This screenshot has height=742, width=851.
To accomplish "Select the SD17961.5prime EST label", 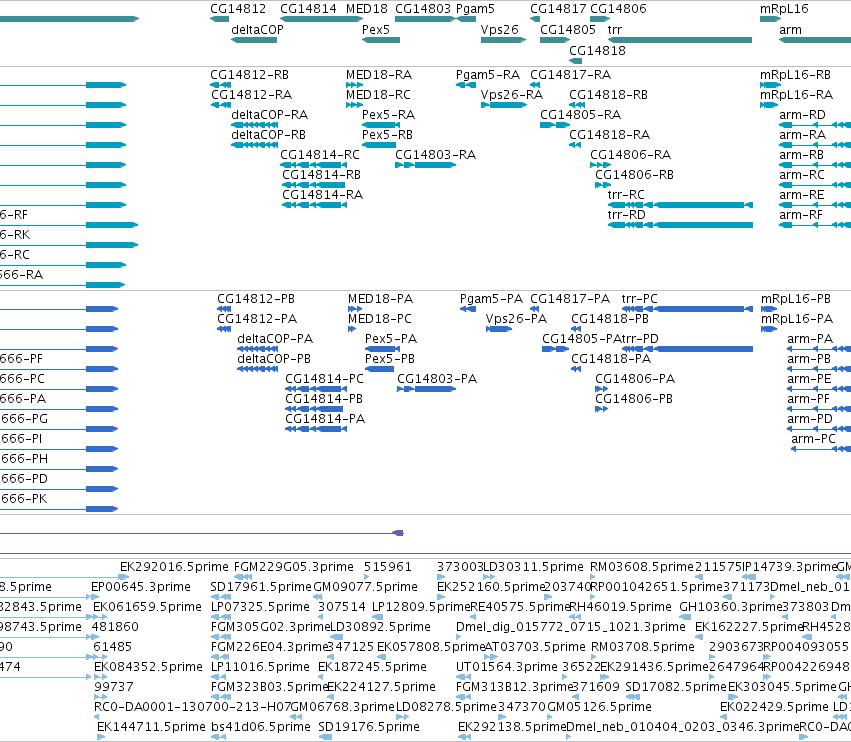I will (261, 587).
